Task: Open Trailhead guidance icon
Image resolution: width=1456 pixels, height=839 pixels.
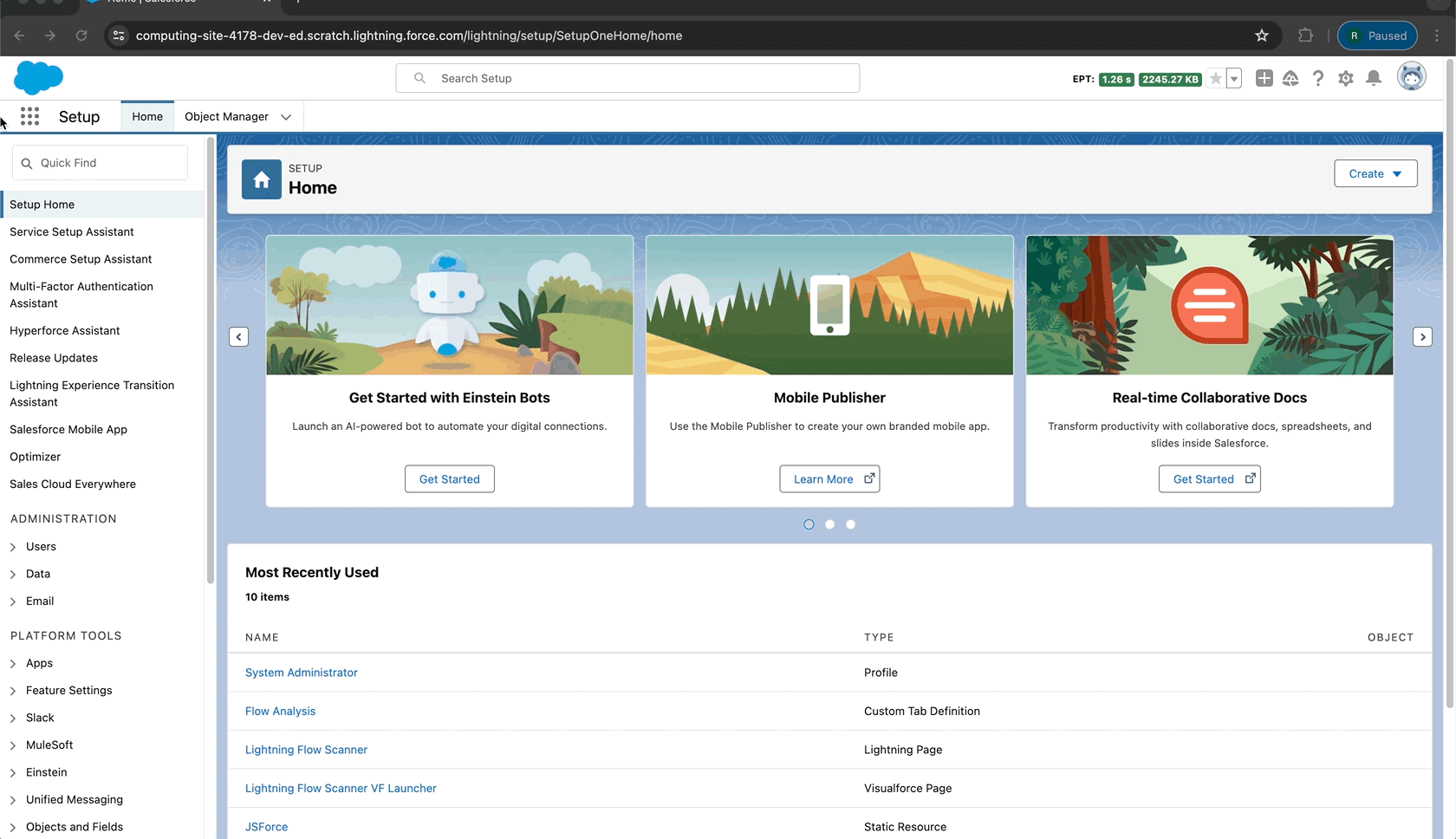Action: coord(1290,79)
